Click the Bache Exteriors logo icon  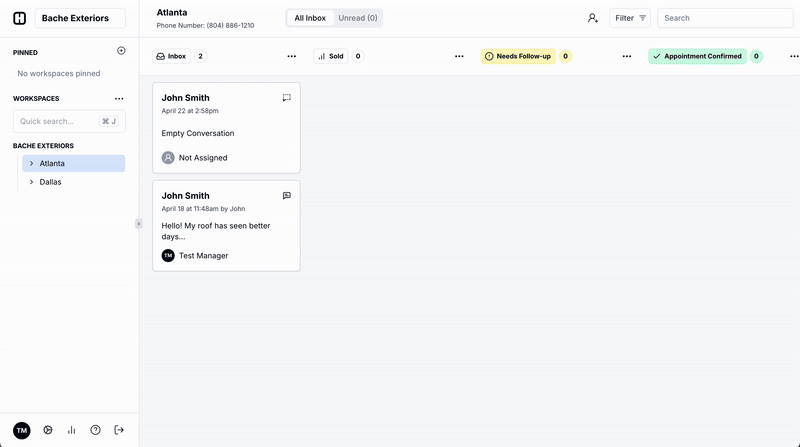[x=19, y=18]
